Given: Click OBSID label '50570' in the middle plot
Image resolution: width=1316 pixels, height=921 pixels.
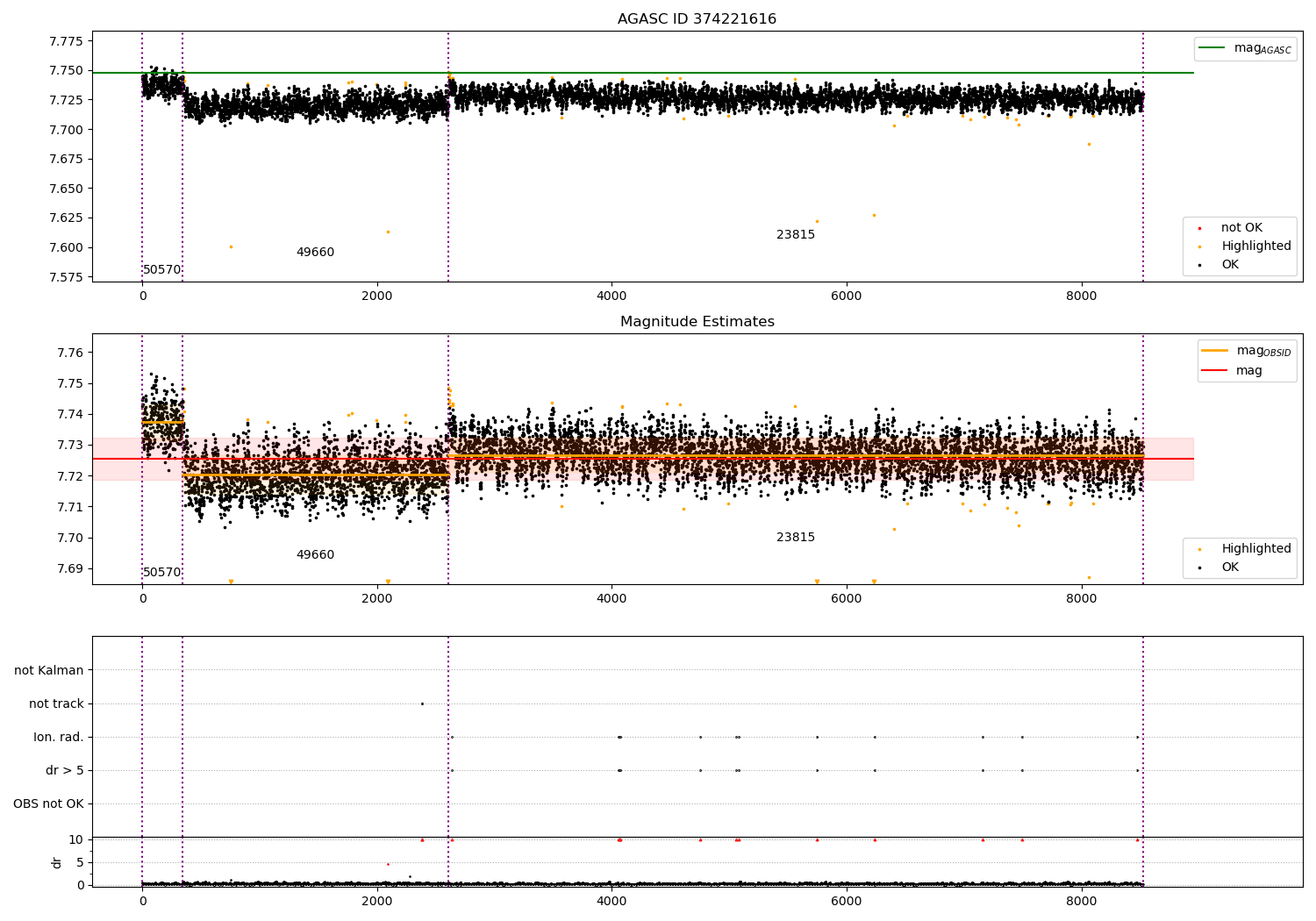Looking at the screenshot, I should click(x=162, y=573).
